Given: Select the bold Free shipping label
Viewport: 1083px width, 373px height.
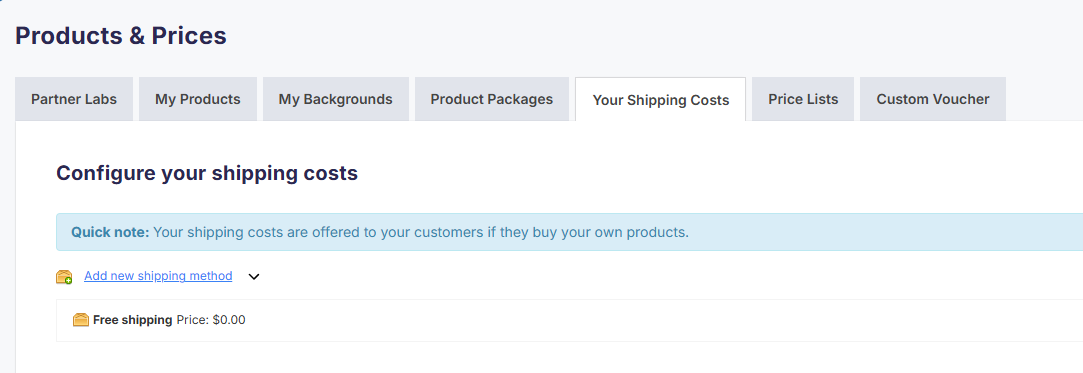Looking at the screenshot, I should 133,320.
